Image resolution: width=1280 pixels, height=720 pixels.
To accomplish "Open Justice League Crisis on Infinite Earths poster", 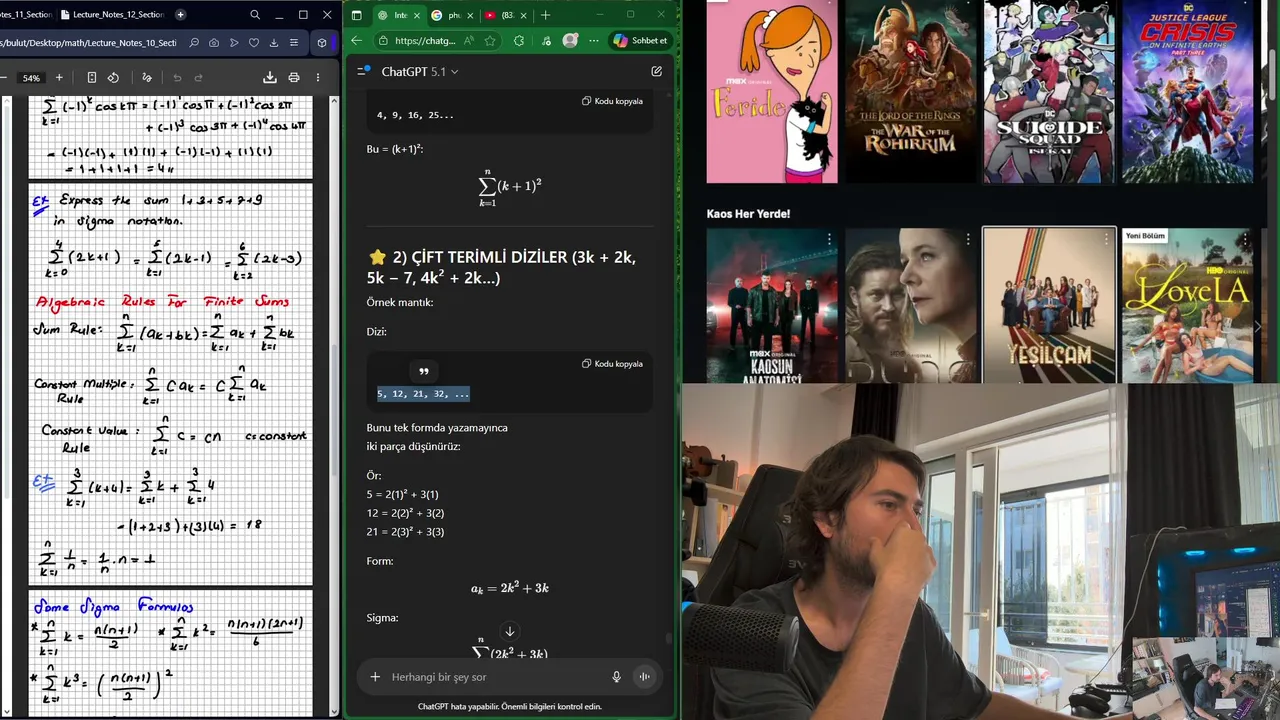I will pyautogui.click(x=1187, y=91).
